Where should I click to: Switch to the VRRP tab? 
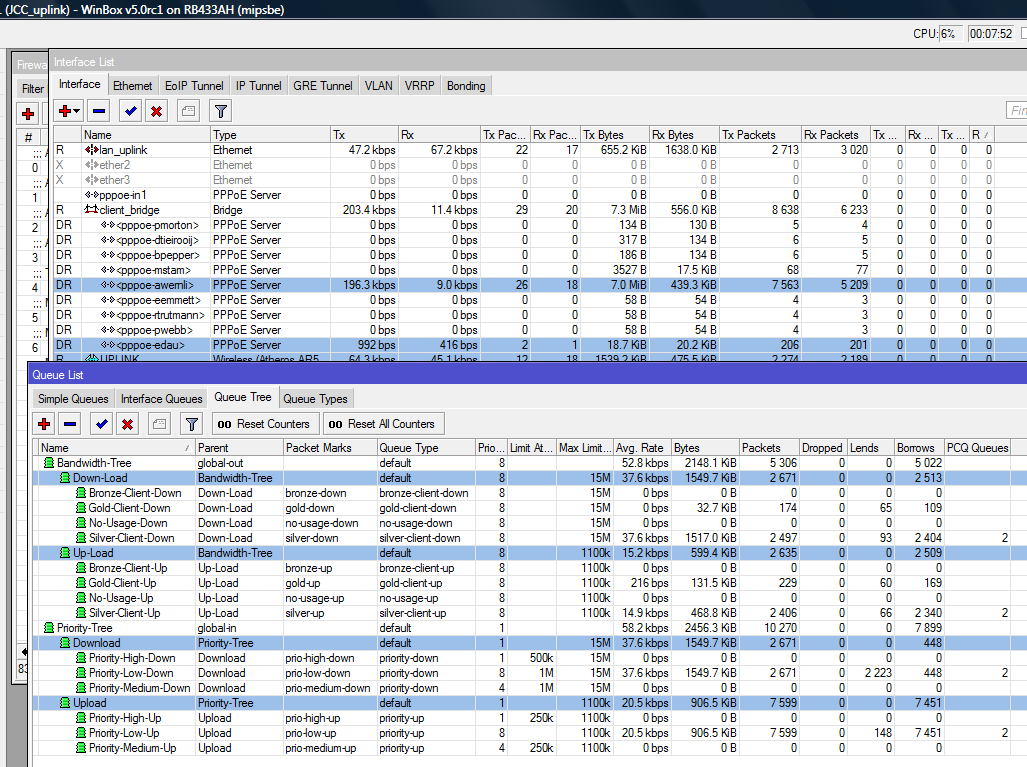point(419,86)
